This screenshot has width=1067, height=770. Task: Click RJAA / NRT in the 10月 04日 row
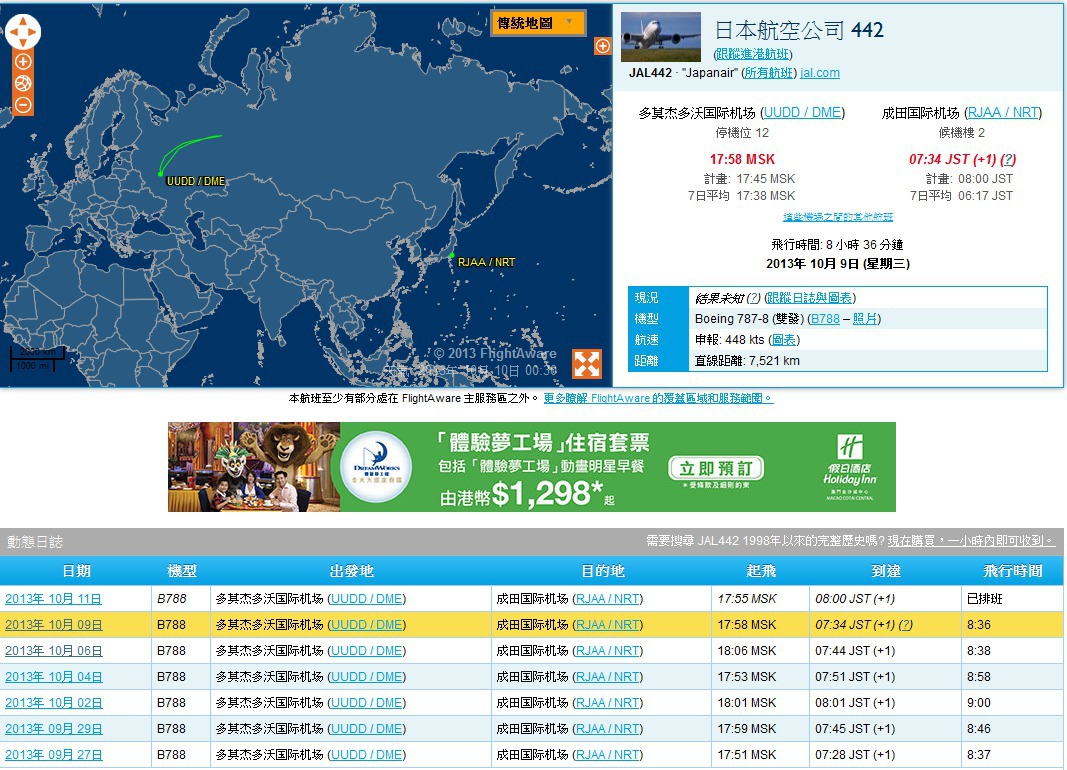(608, 677)
